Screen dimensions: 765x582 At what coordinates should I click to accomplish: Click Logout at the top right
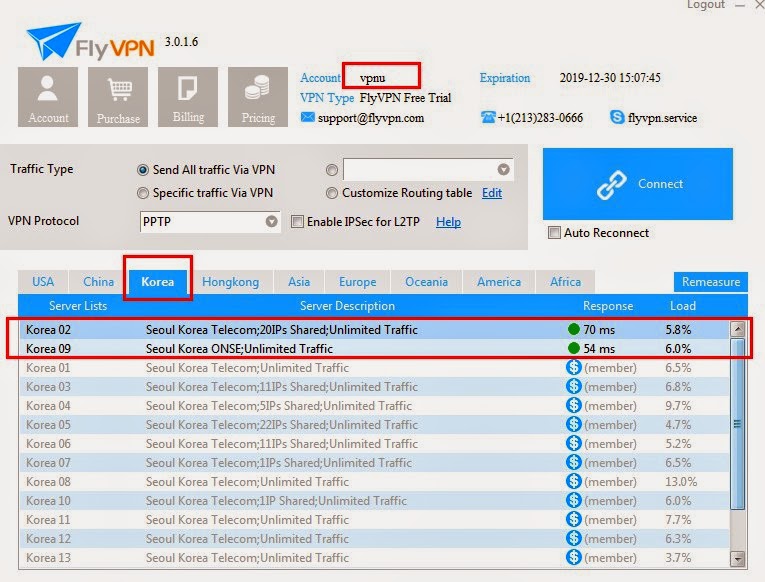click(706, 5)
